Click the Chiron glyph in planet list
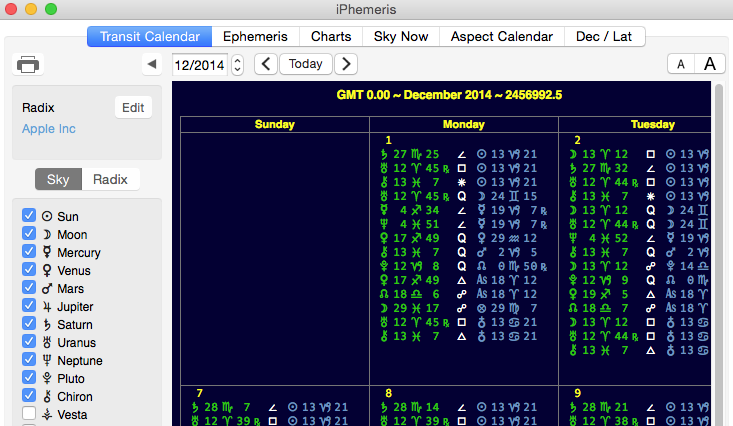Viewport: 733px width, 426px height. tap(47, 397)
